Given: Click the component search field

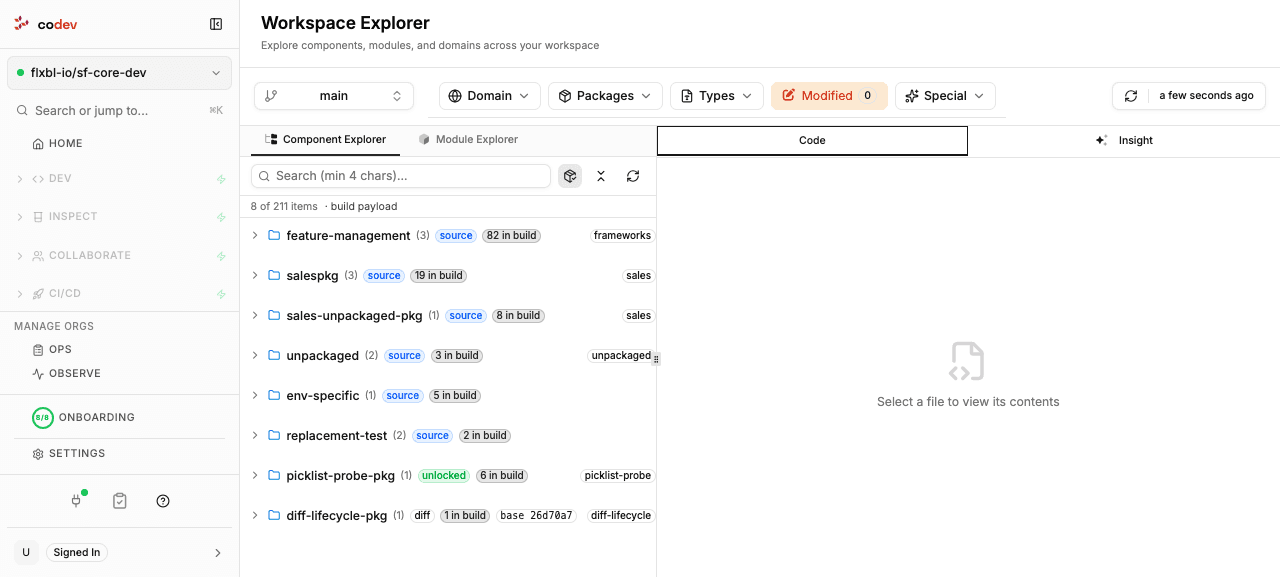Looking at the screenshot, I should (x=401, y=176).
